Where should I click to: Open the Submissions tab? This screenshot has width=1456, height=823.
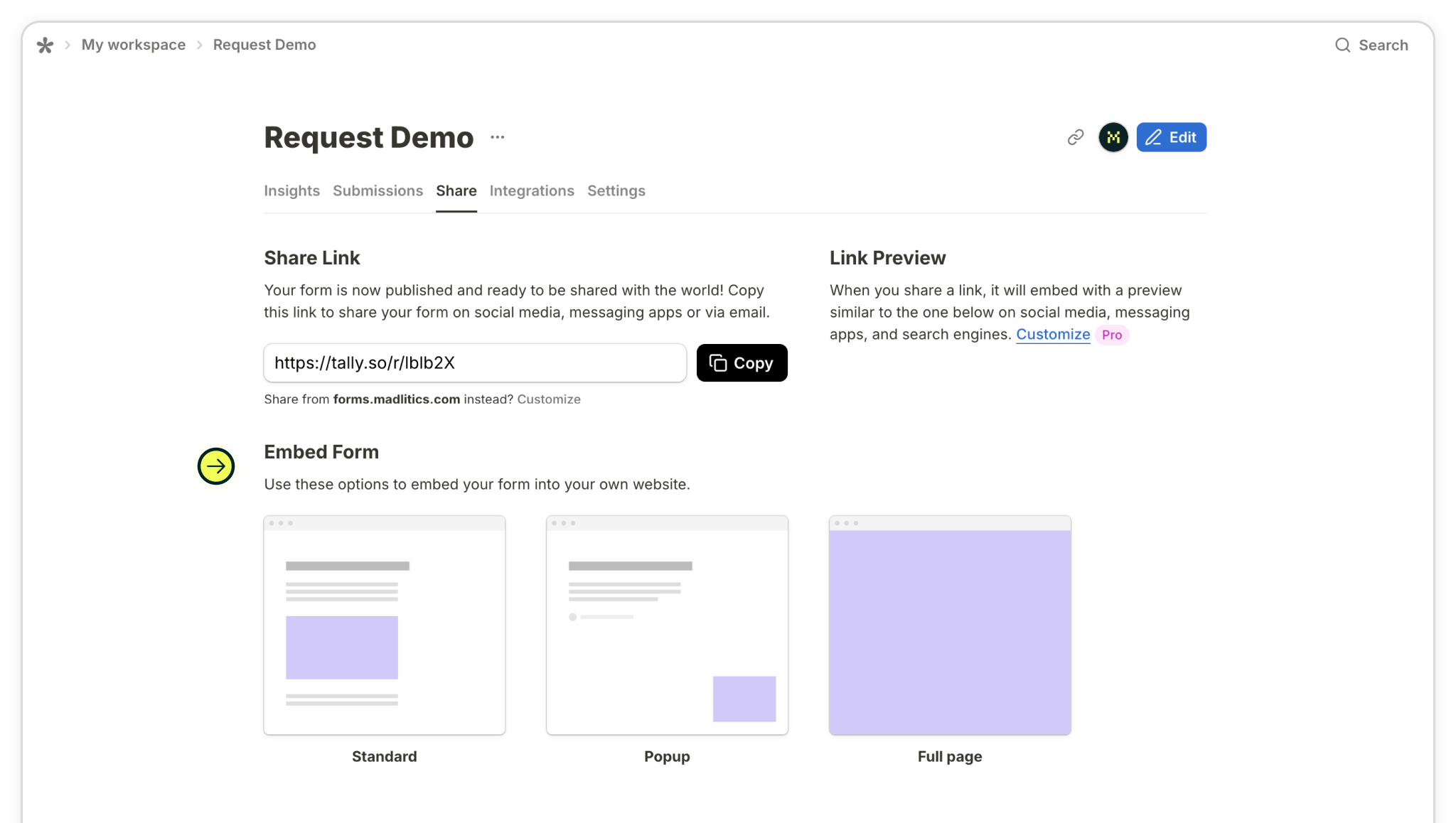coord(378,190)
